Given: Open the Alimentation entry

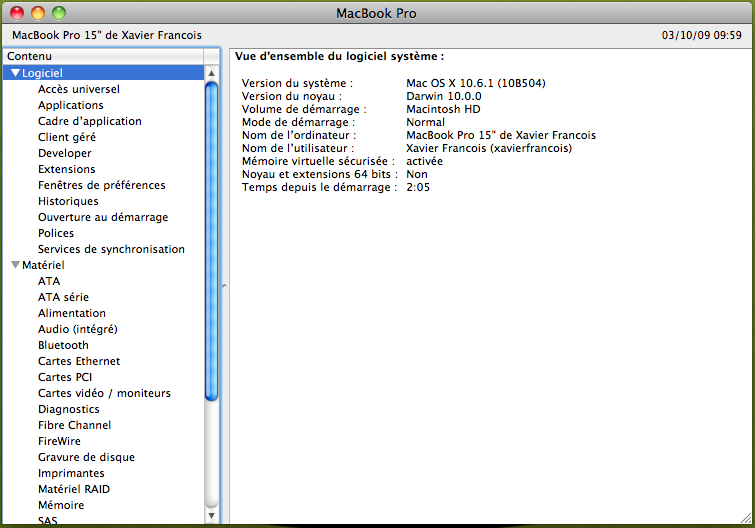Looking at the screenshot, I should tap(72, 313).
